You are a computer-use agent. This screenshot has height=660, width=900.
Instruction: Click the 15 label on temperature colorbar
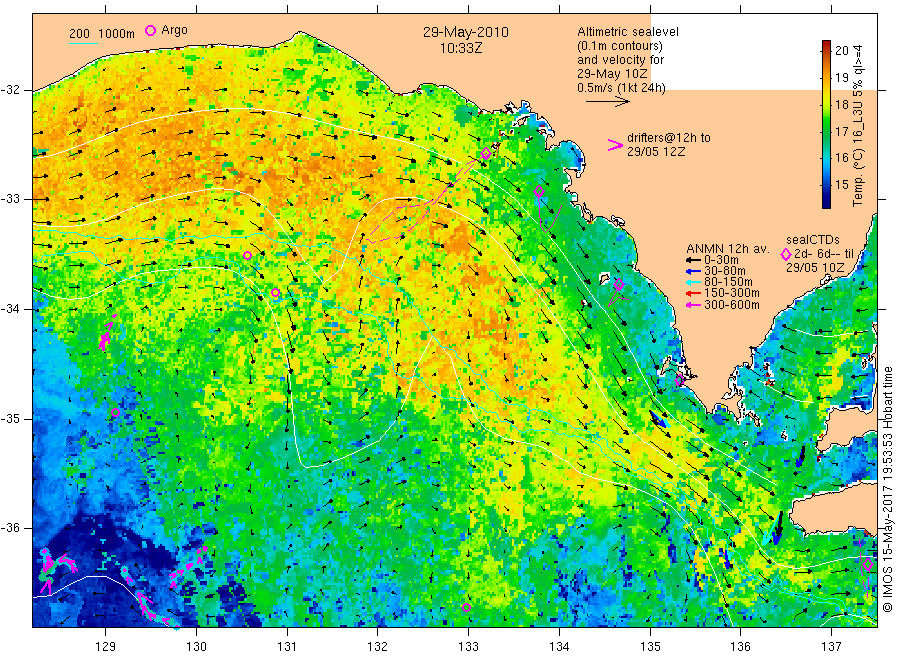pyautogui.click(x=842, y=185)
